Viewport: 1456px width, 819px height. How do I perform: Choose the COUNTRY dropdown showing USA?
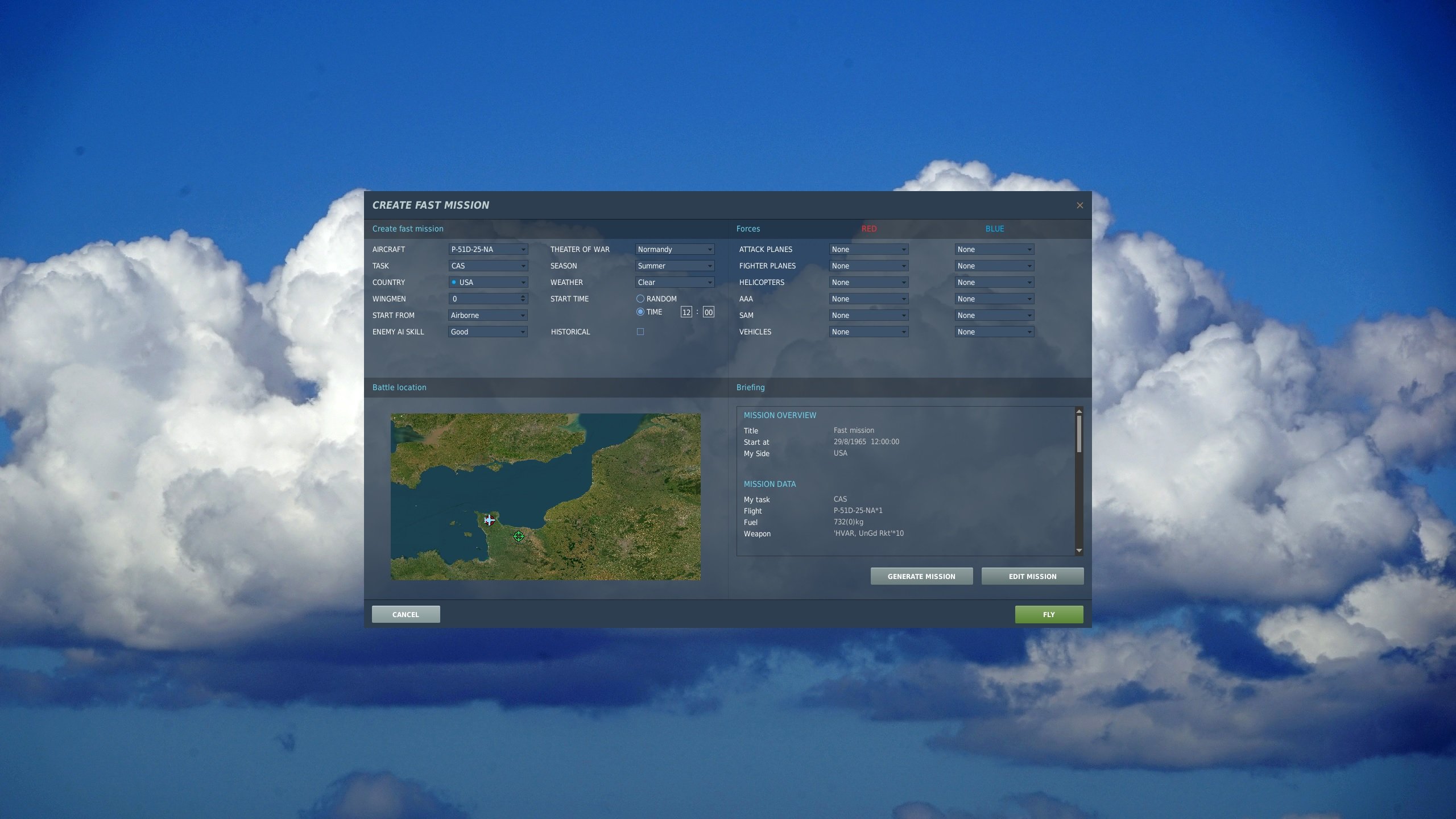coord(488,282)
